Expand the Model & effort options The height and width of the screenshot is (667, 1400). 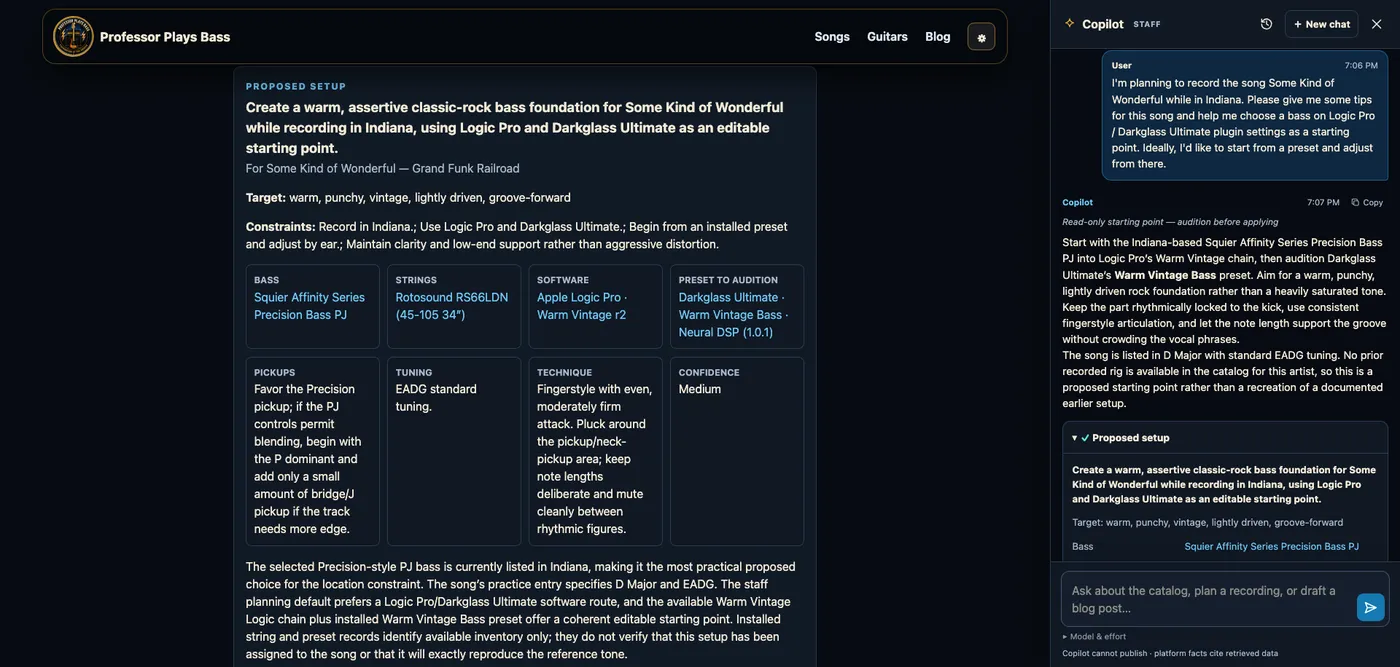(x=1094, y=636)
